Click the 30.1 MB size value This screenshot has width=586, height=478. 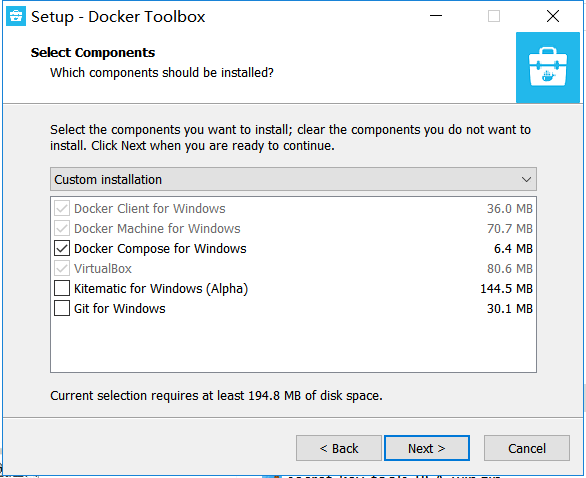coord(510,309)
